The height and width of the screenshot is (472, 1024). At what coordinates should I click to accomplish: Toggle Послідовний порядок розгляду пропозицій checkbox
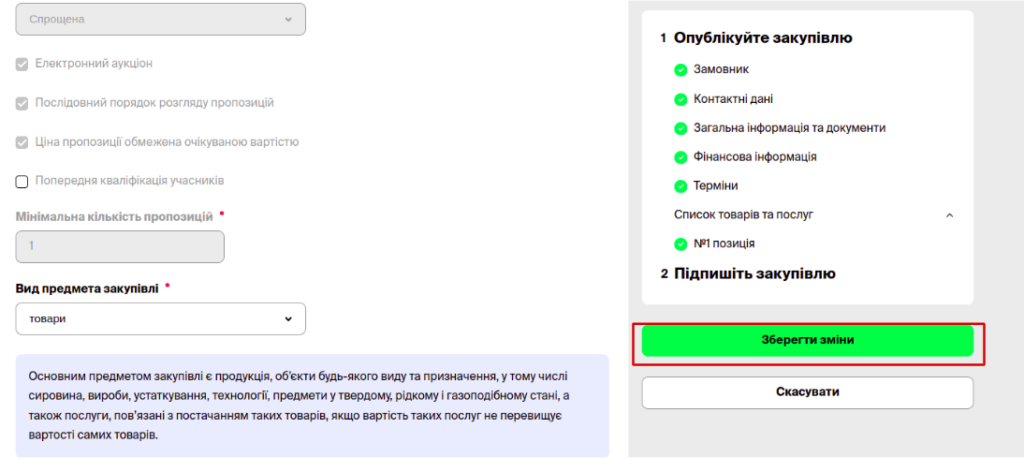click(22, 103)
